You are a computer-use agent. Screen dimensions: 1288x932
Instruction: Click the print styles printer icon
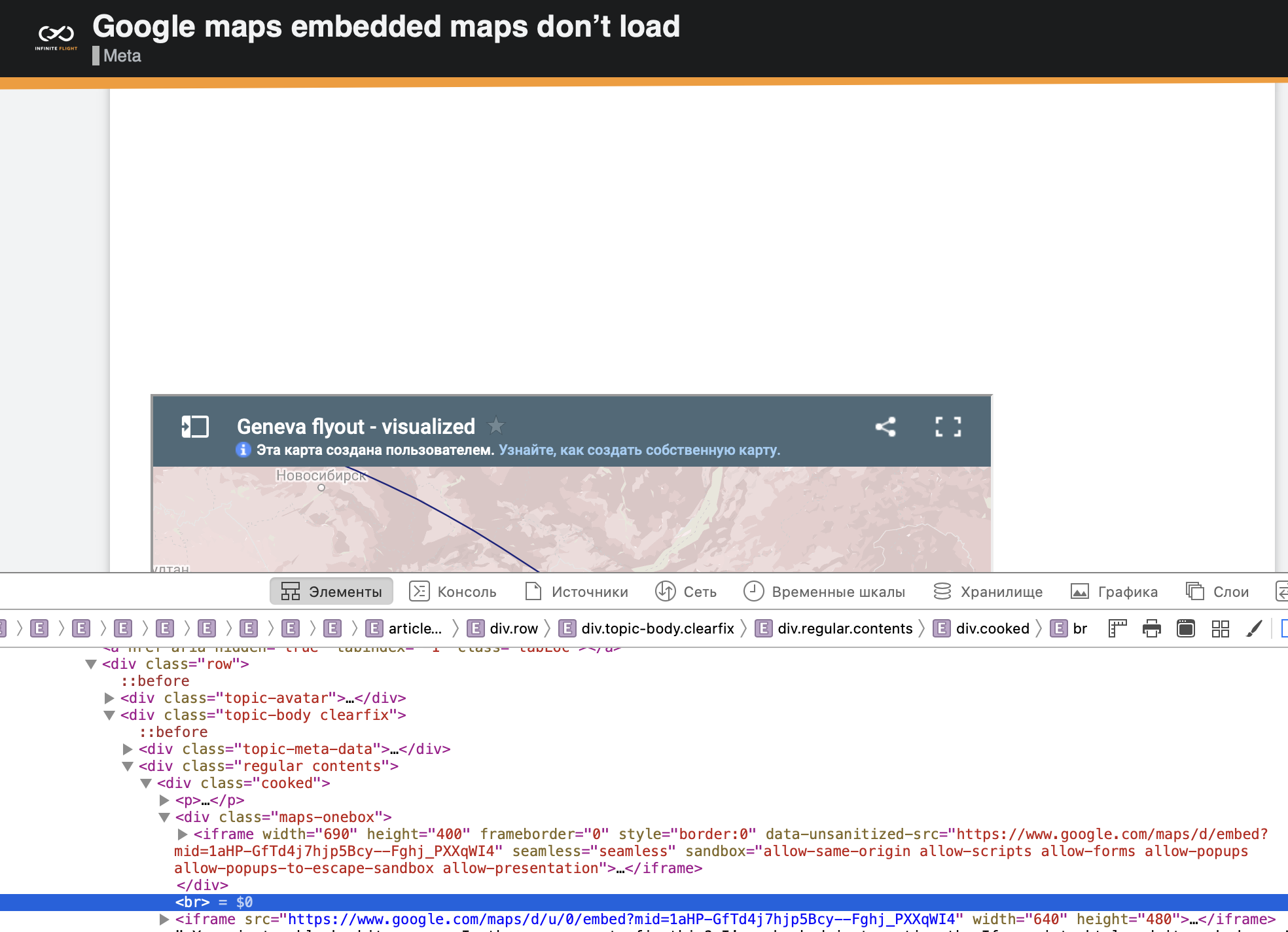[x=1151, y=628]
